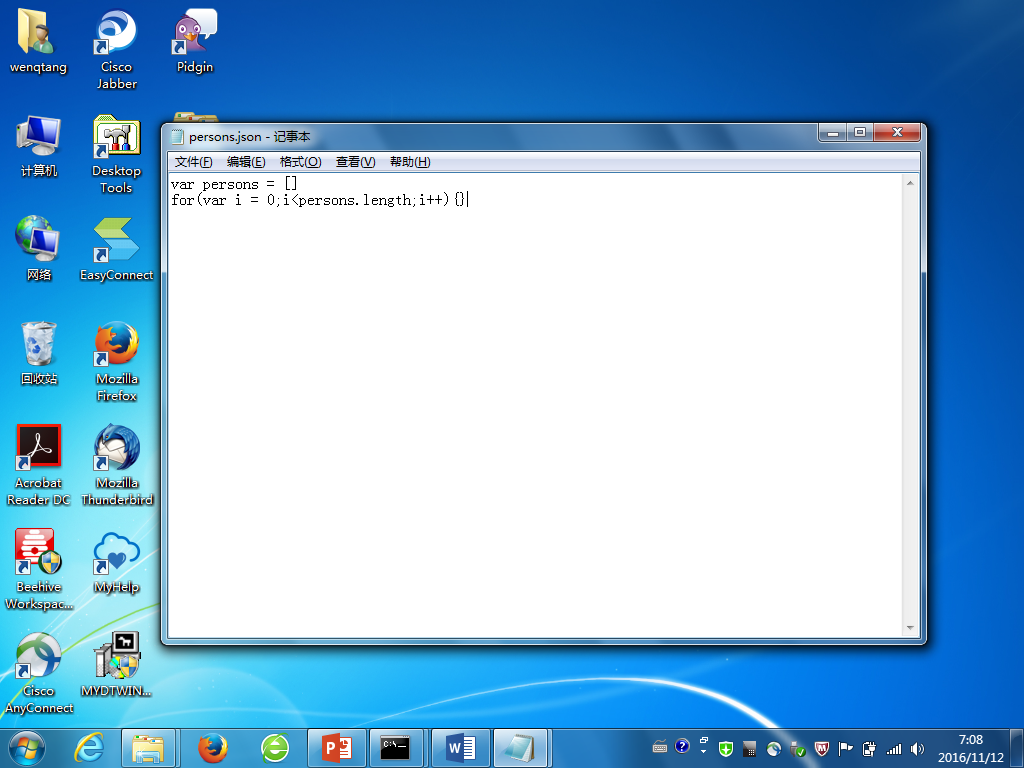Select the Beehive Workspace desktop shortcut
This screenshot has width=1024, height=768.
39,569
